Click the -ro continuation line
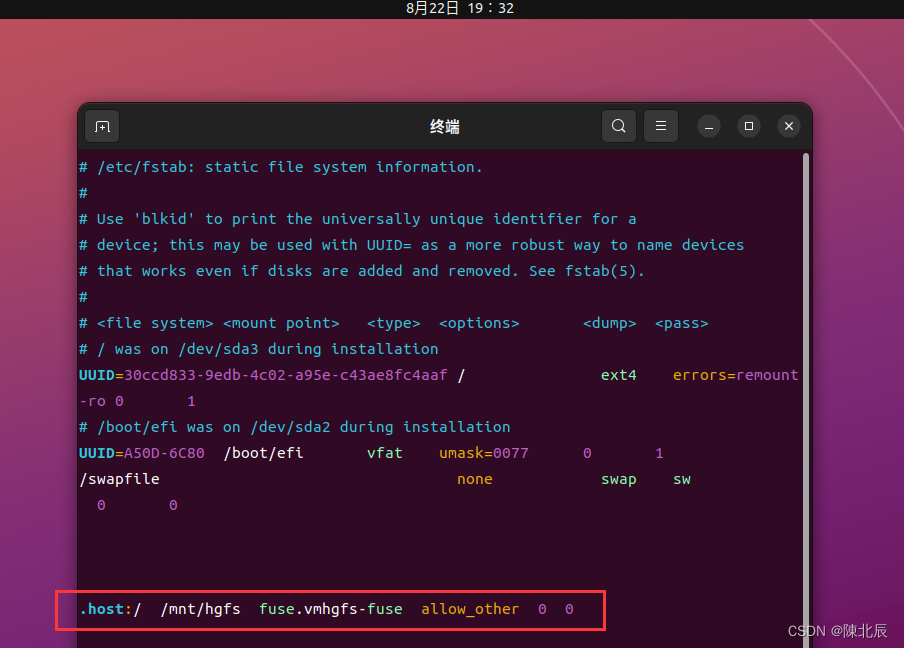This screenshot has height=648, width=904. pyautogui.click(x=137, y=401)
